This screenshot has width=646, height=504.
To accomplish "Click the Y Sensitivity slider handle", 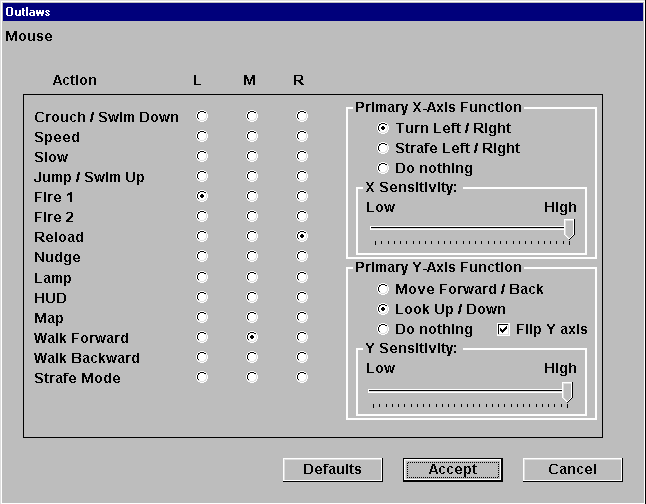I will [568, 392].
